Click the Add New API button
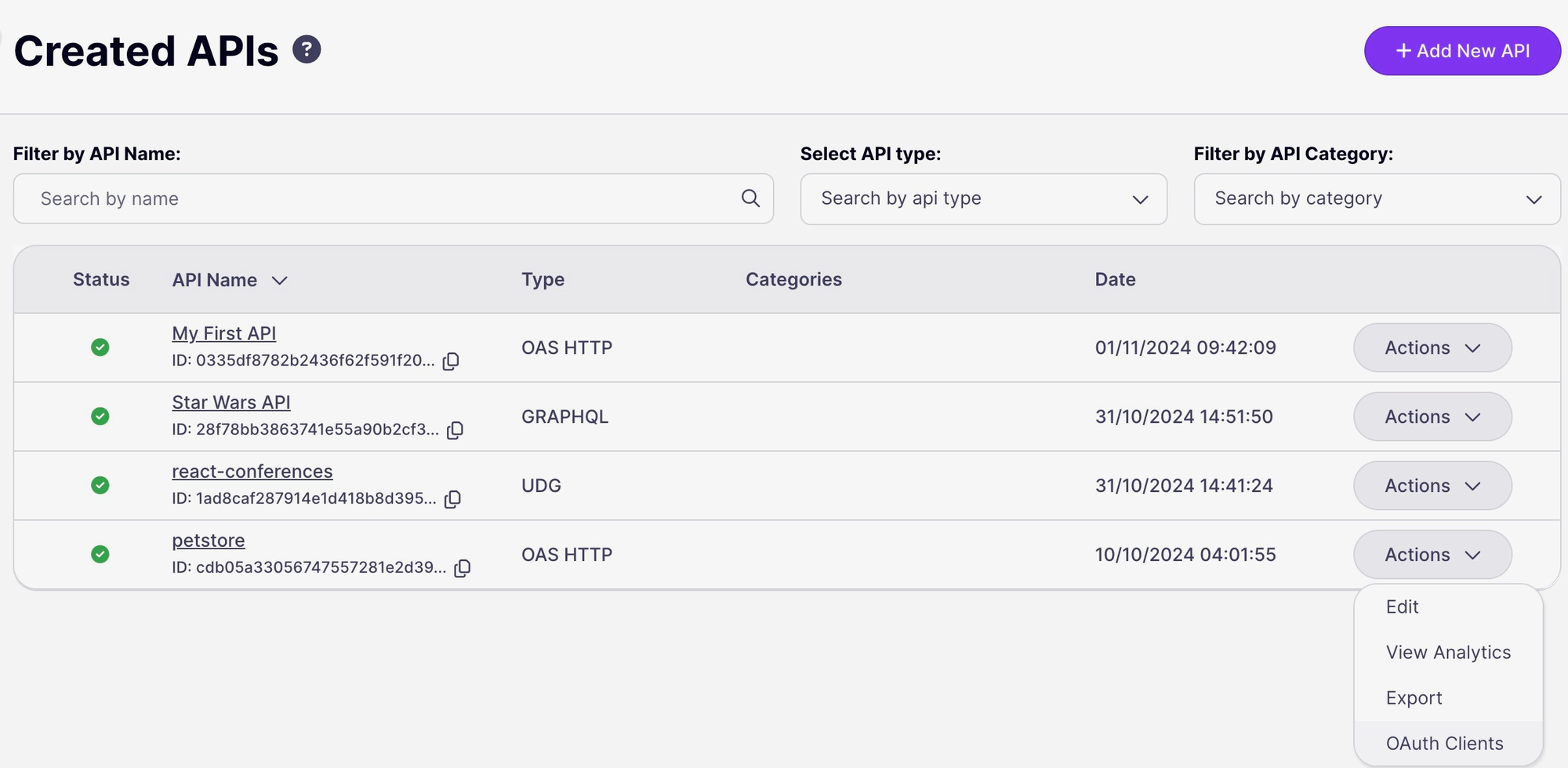This screenshot has height=768, width=1568. (1461, 50)
